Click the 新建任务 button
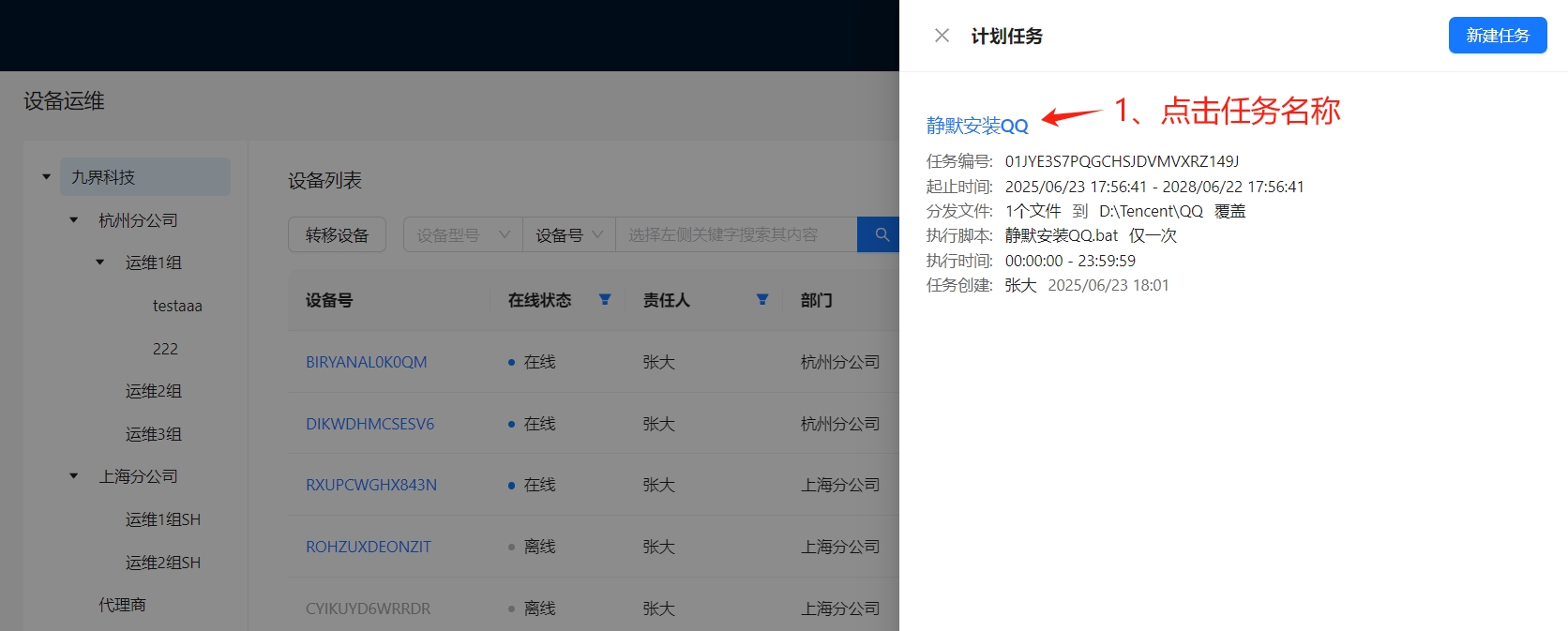1568x631 pixels. [1498, 36]
